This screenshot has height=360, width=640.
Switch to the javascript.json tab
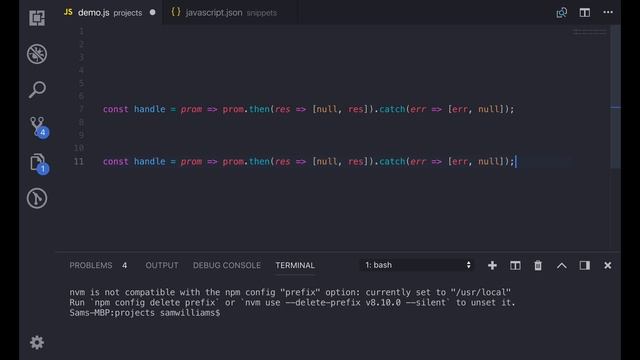tap(231, 13)
